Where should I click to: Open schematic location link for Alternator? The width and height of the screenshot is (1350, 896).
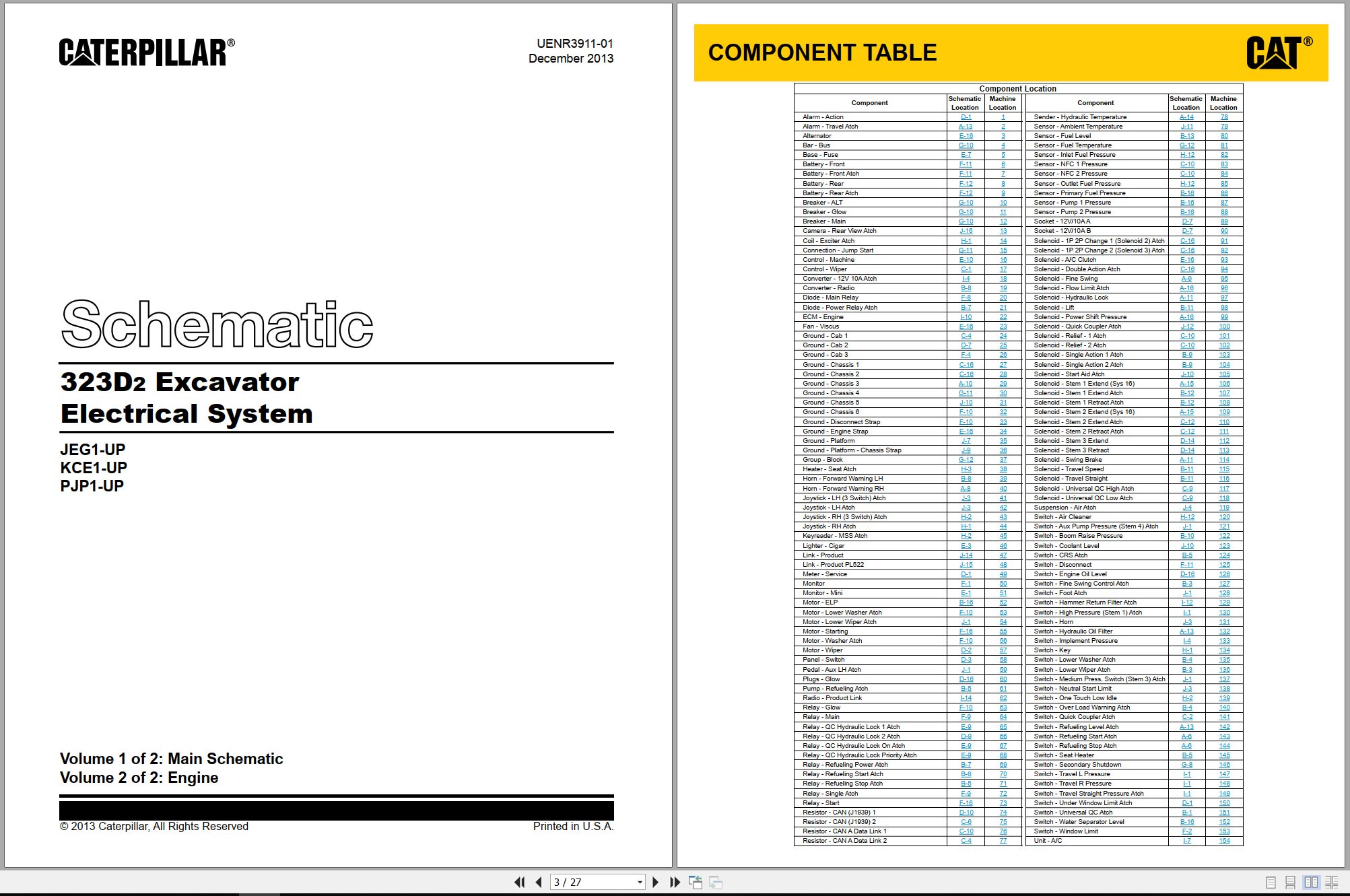pyautogui.click(x=966, y=136)
